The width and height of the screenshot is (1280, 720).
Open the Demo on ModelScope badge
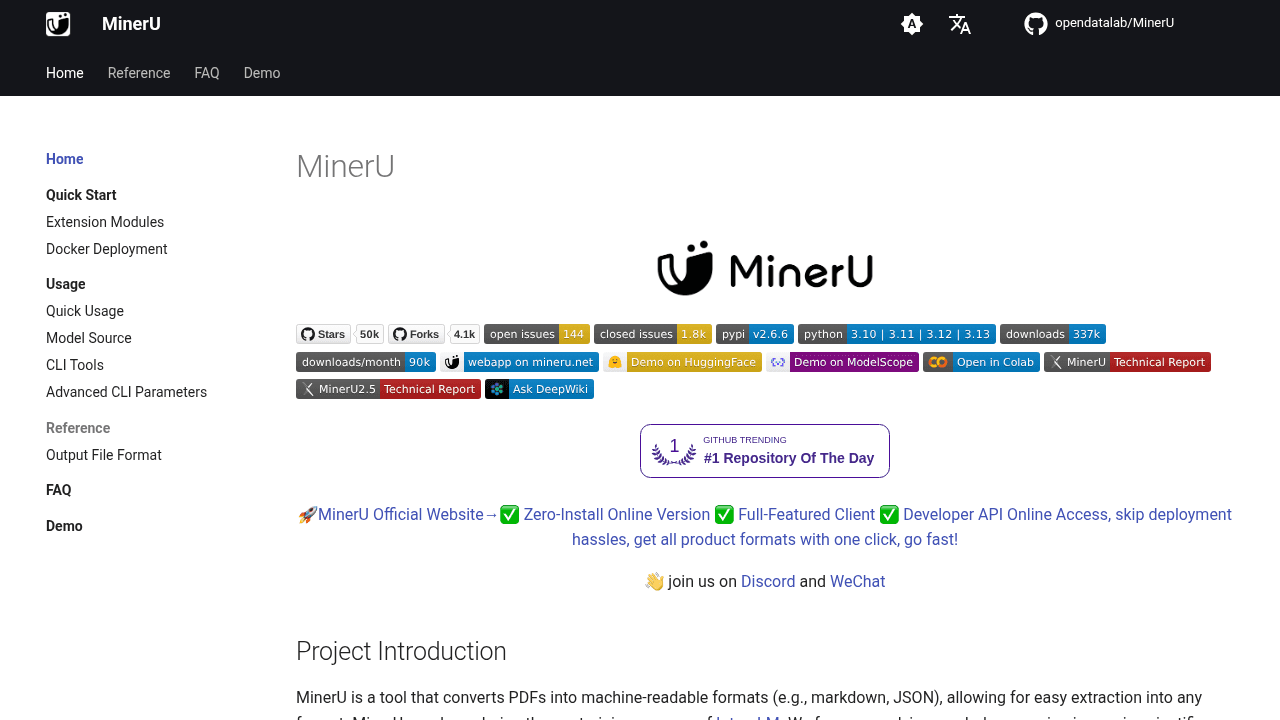[843, 361]
